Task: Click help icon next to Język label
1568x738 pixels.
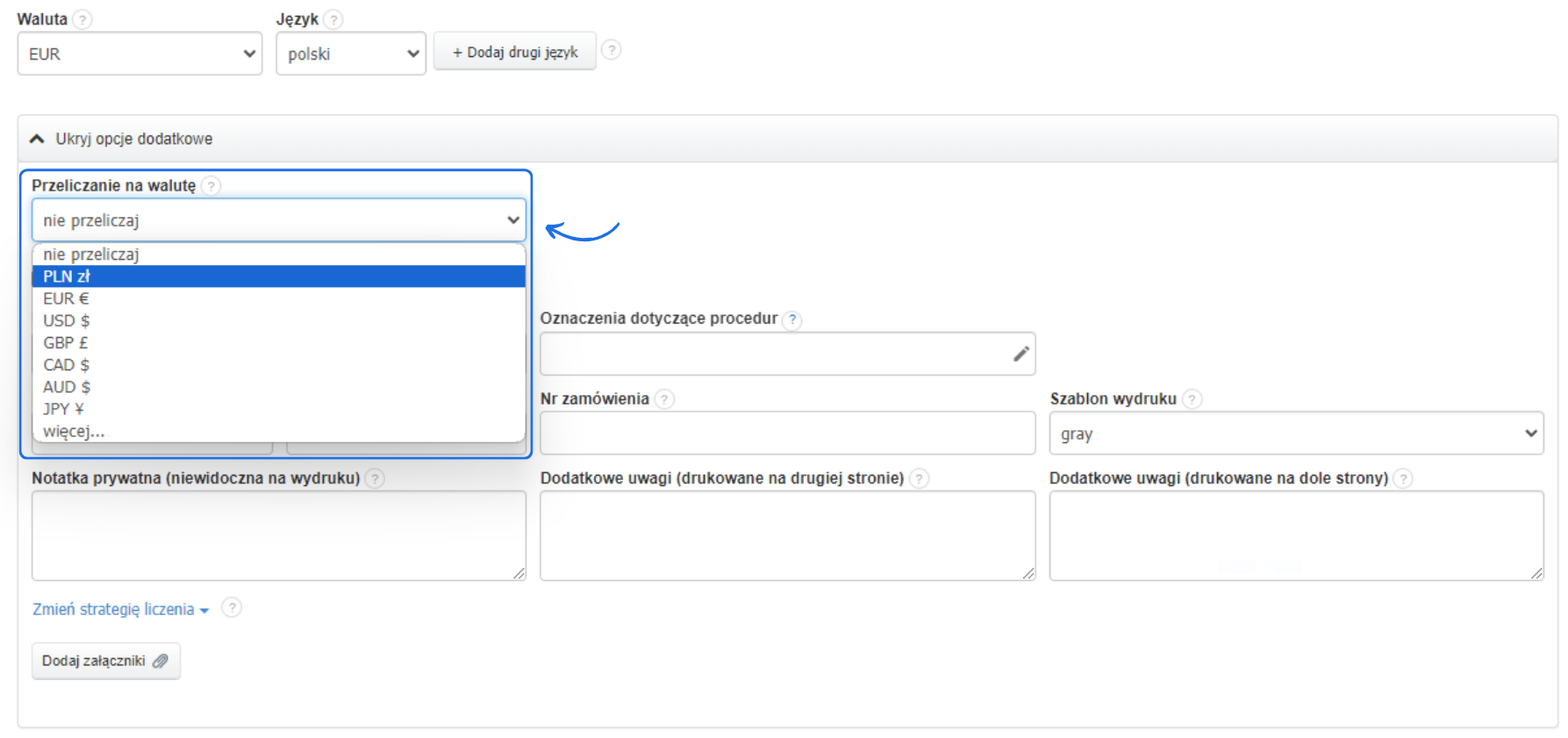Action: pyautogui.click(x=333, y=19)
